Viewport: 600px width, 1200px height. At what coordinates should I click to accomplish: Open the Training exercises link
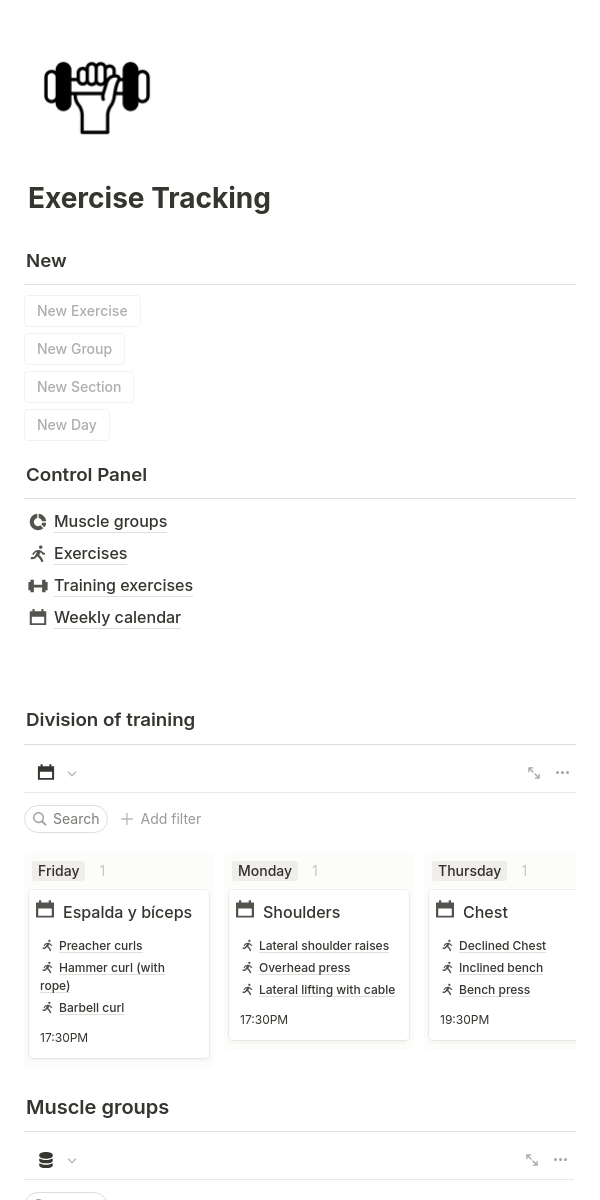click(123, 586)
